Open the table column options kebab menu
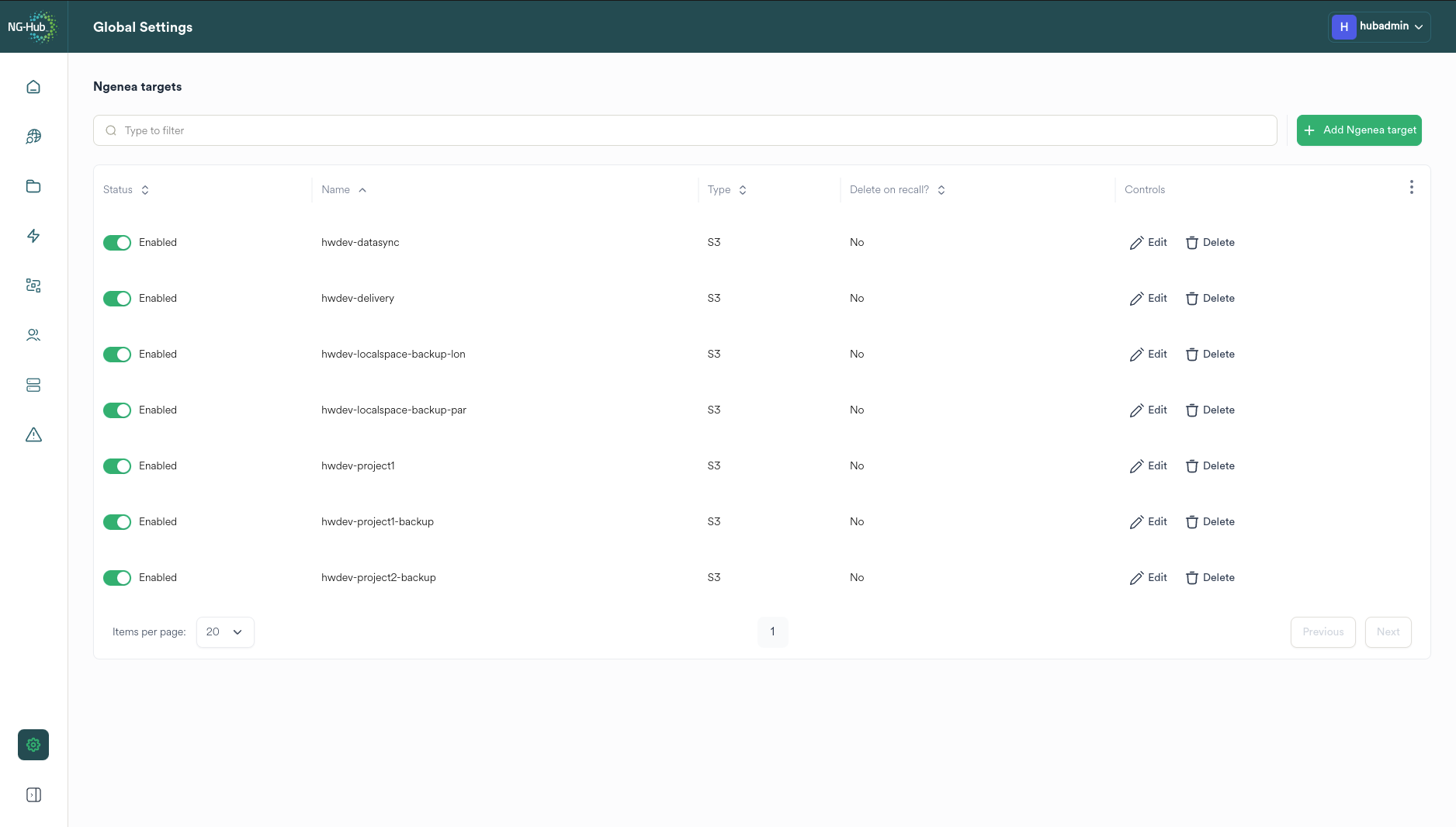The width and height of the screenshot is (1456, 827). coord(1412,187)
